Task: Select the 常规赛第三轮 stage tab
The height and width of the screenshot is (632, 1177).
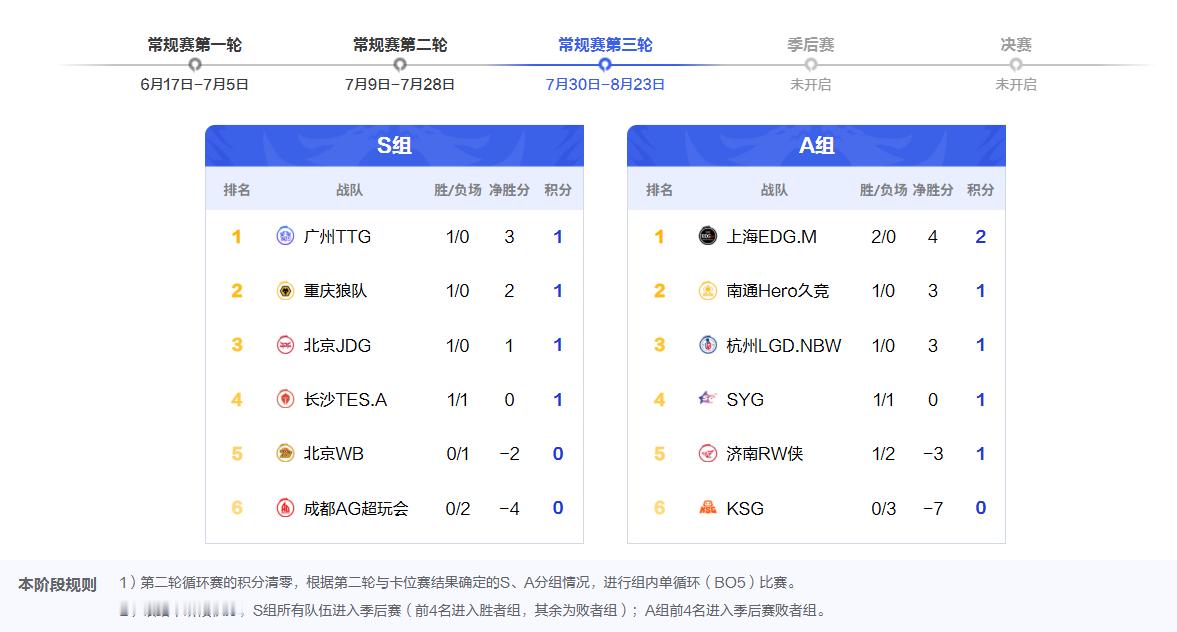Action: click(605, 45)
